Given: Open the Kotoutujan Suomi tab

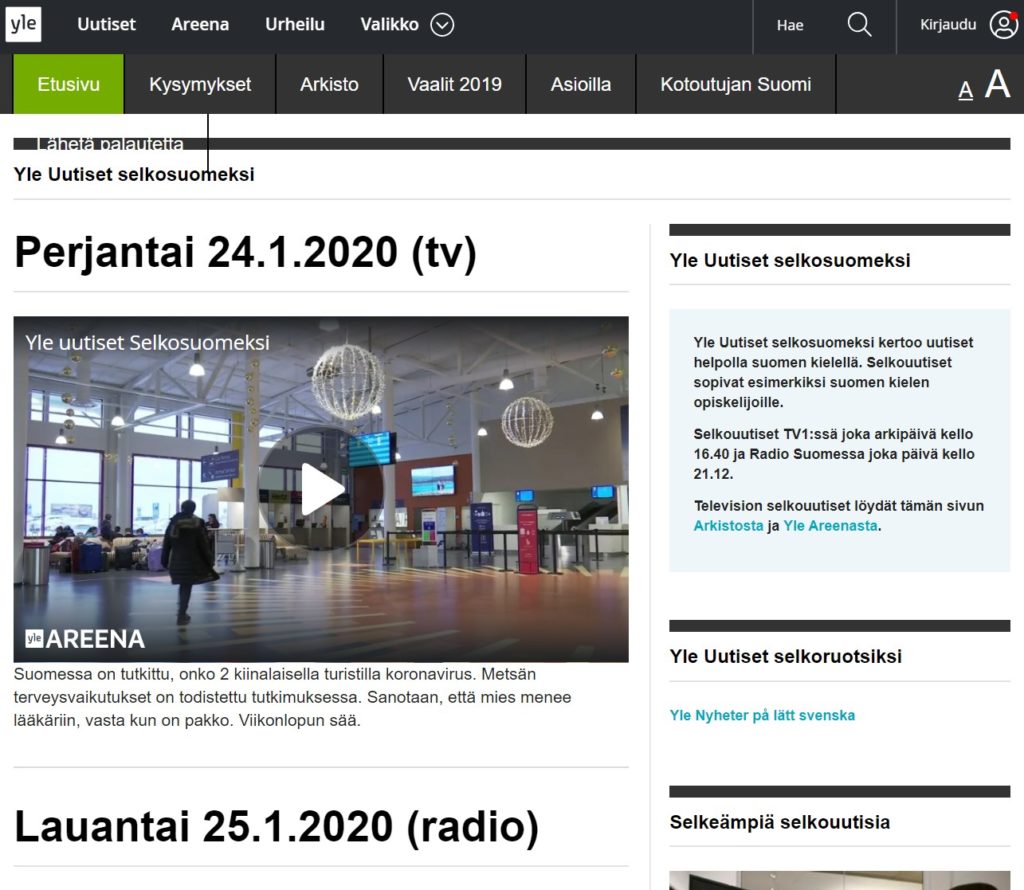Looking at the screenshot, I should pyautogui.click(x=735, y=84).
